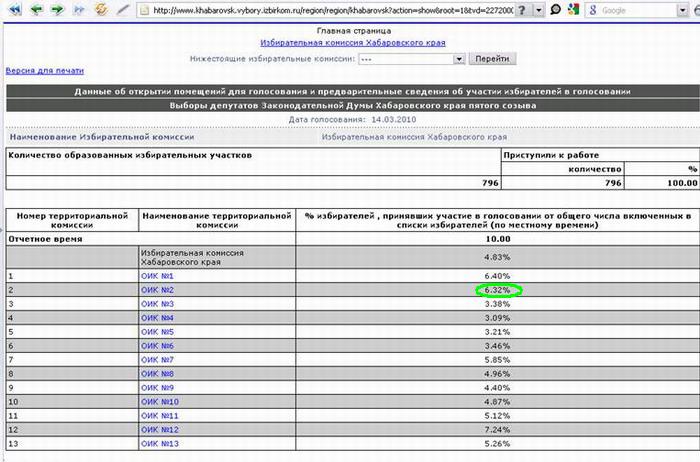Click the colorful Google icon beside speech bubble

pos(573,10)
